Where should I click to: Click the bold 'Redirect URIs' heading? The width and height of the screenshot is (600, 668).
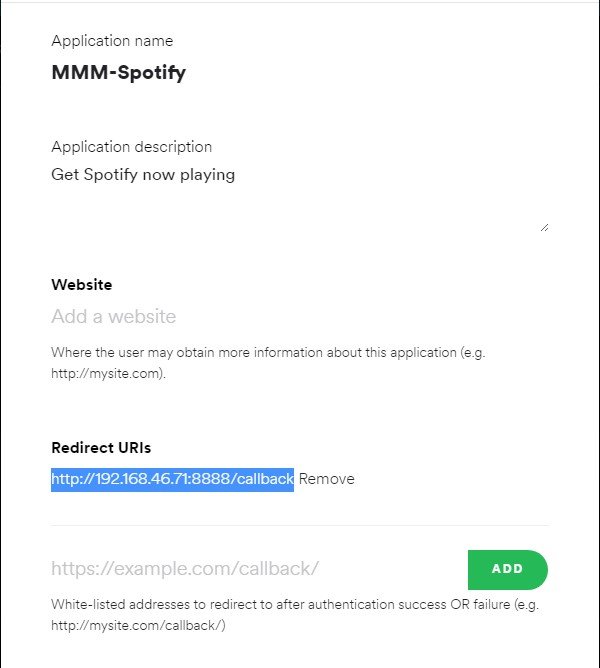pyautogui.click(x=100, y=448)
